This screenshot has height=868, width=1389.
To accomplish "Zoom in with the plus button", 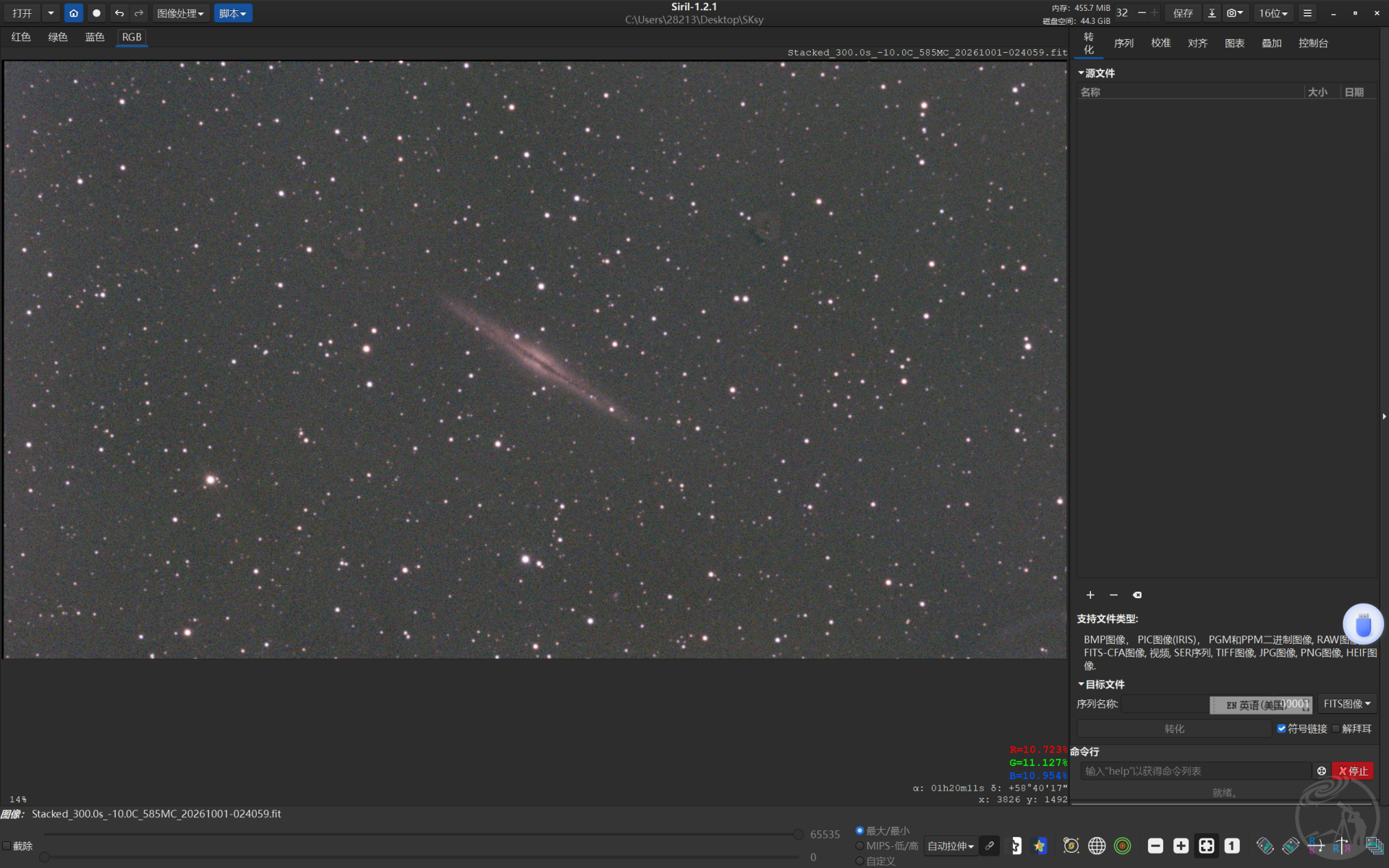I will (x=1181, y=846).
